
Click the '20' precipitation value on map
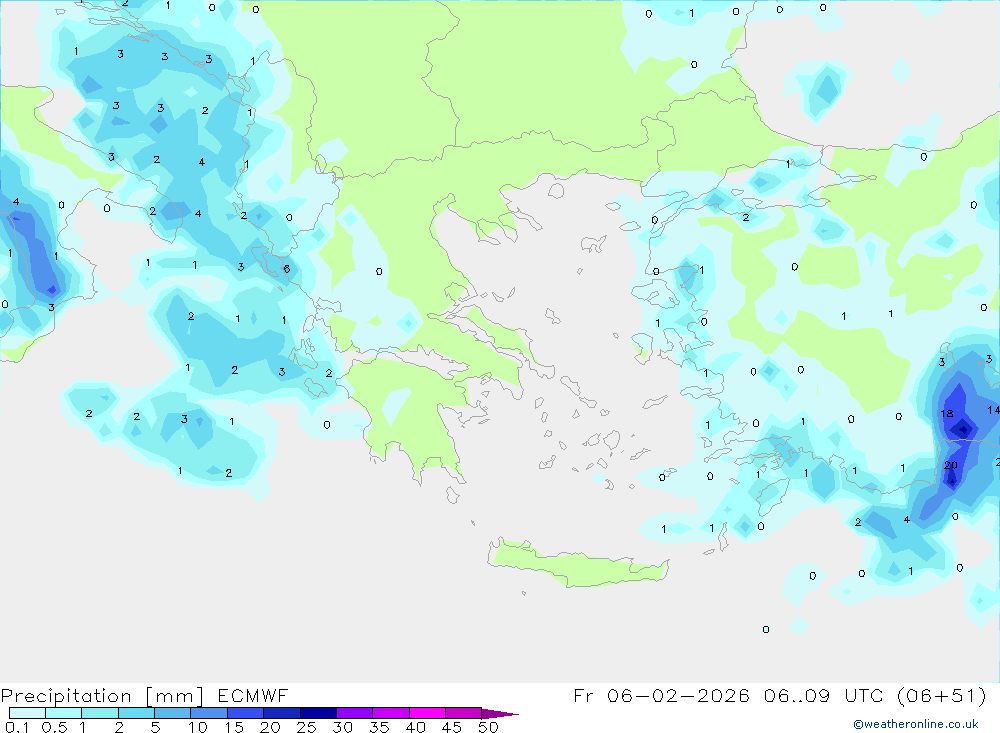click(951, 465)
